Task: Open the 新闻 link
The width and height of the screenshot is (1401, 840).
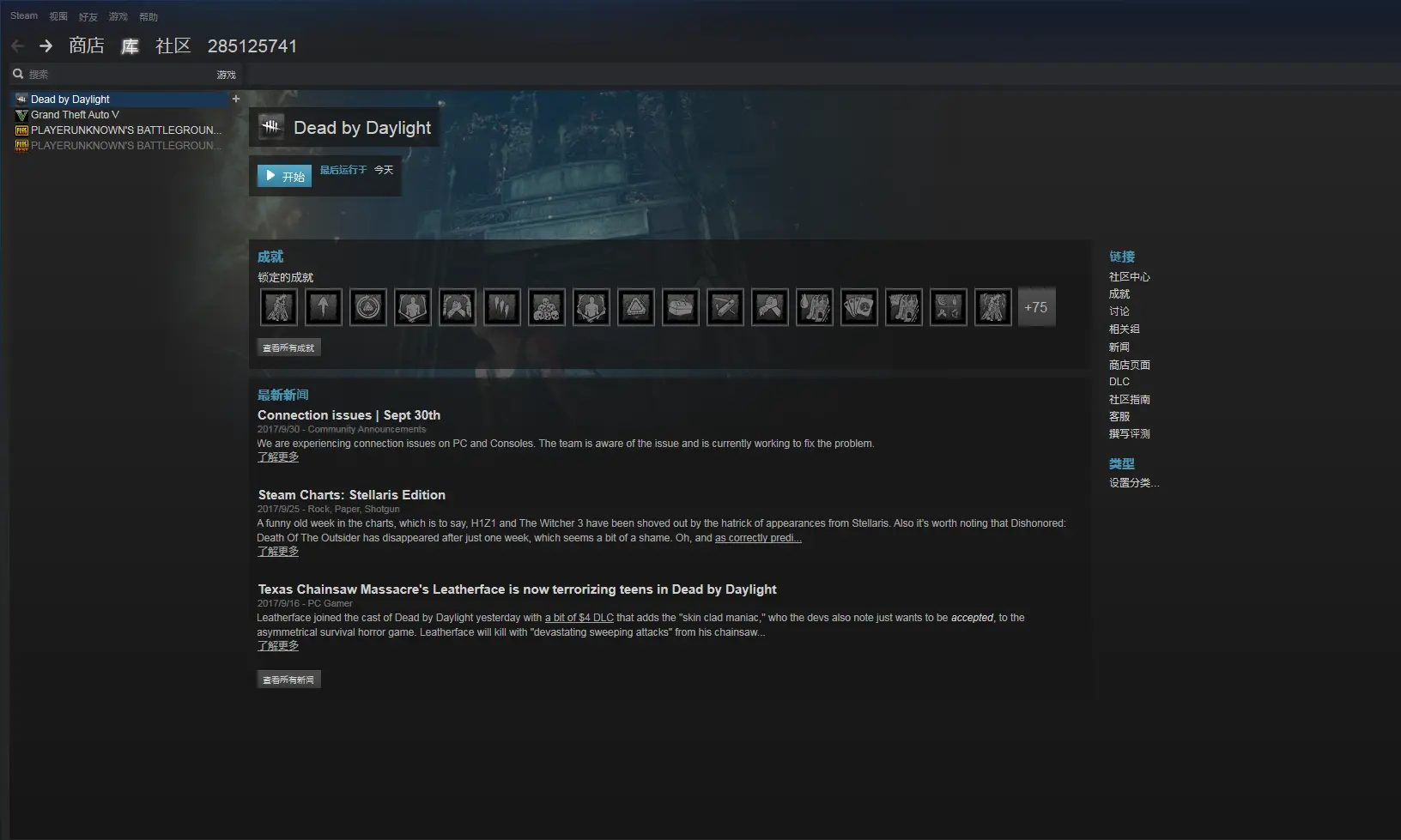Action: pos(1119,347)
